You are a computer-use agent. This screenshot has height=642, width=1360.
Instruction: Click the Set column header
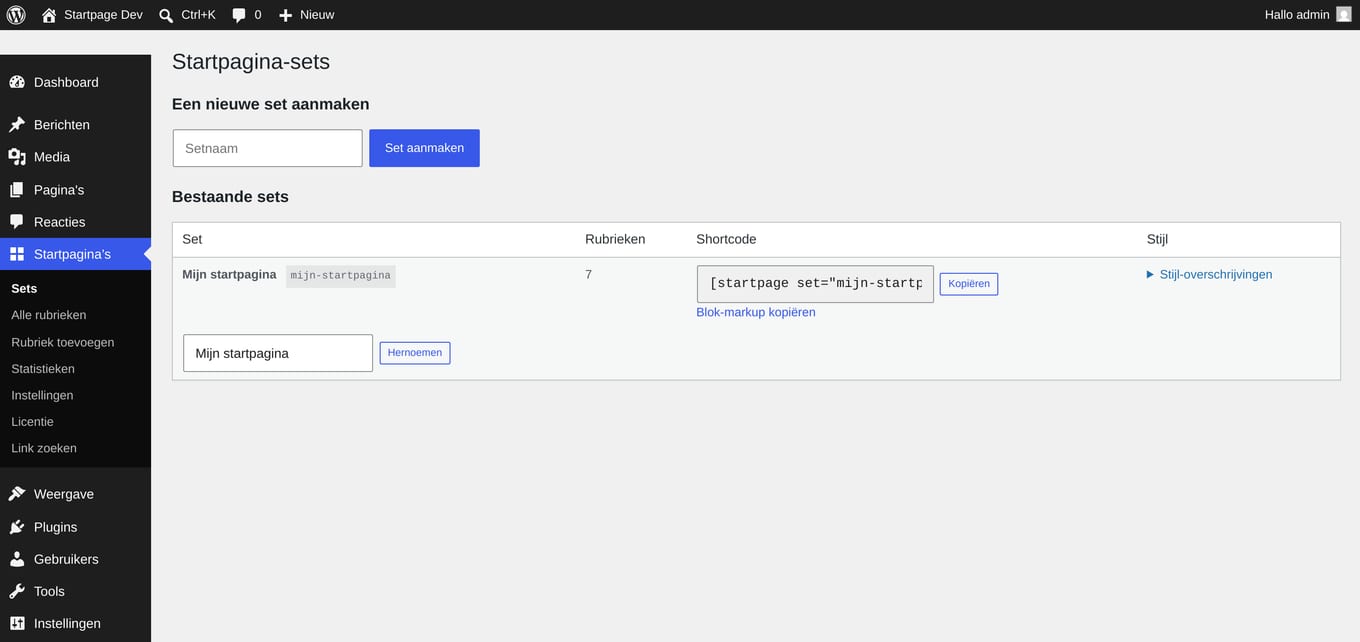pyautogui.click(x=192, y=239)
